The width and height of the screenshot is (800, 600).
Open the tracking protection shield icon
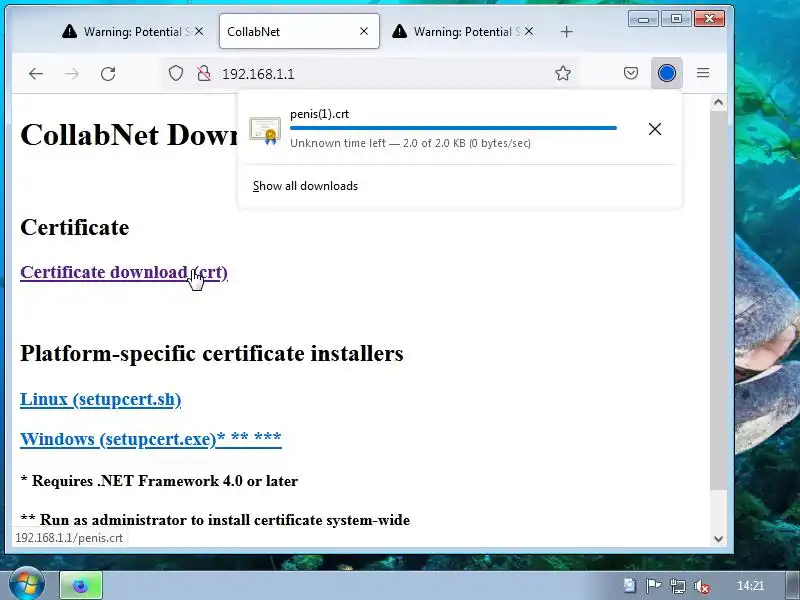tap(176, 73)
